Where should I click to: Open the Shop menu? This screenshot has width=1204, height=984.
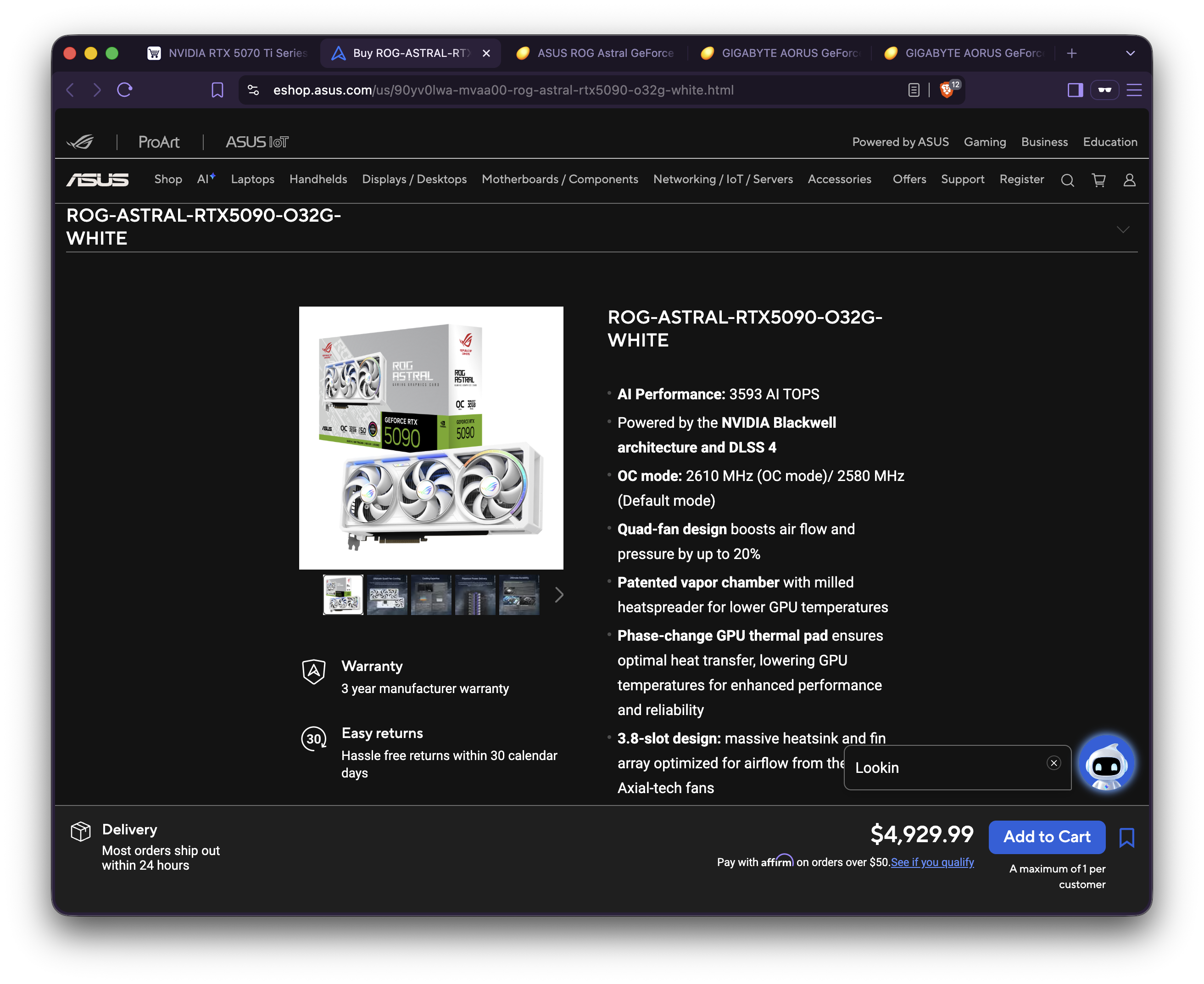(x=168, y=179)
